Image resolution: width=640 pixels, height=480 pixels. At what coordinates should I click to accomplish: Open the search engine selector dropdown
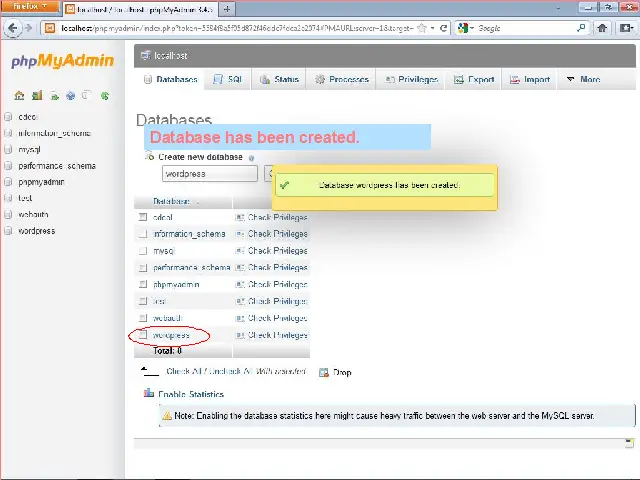click(x=466, y=28)
